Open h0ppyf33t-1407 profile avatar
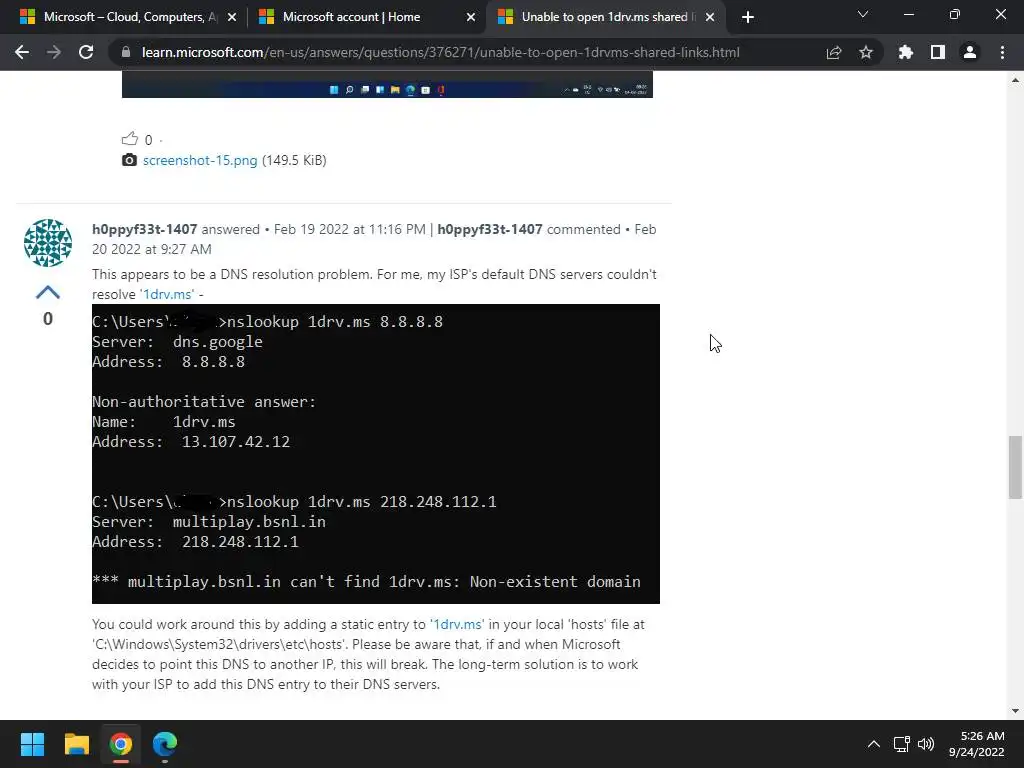This screenshot has height=768, width=1024. [48, 242]
